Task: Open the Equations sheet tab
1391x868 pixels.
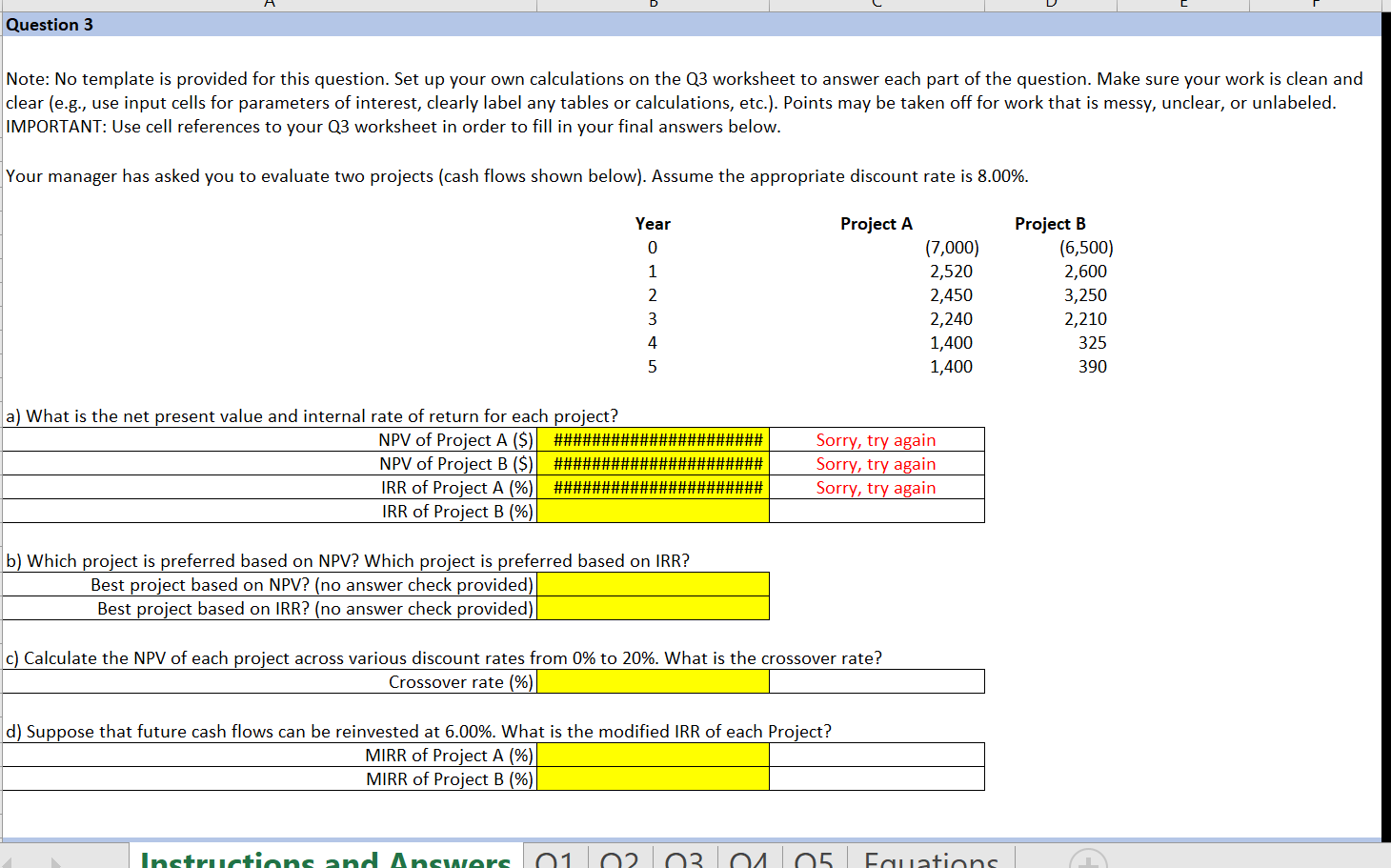Action: (931, 858)
